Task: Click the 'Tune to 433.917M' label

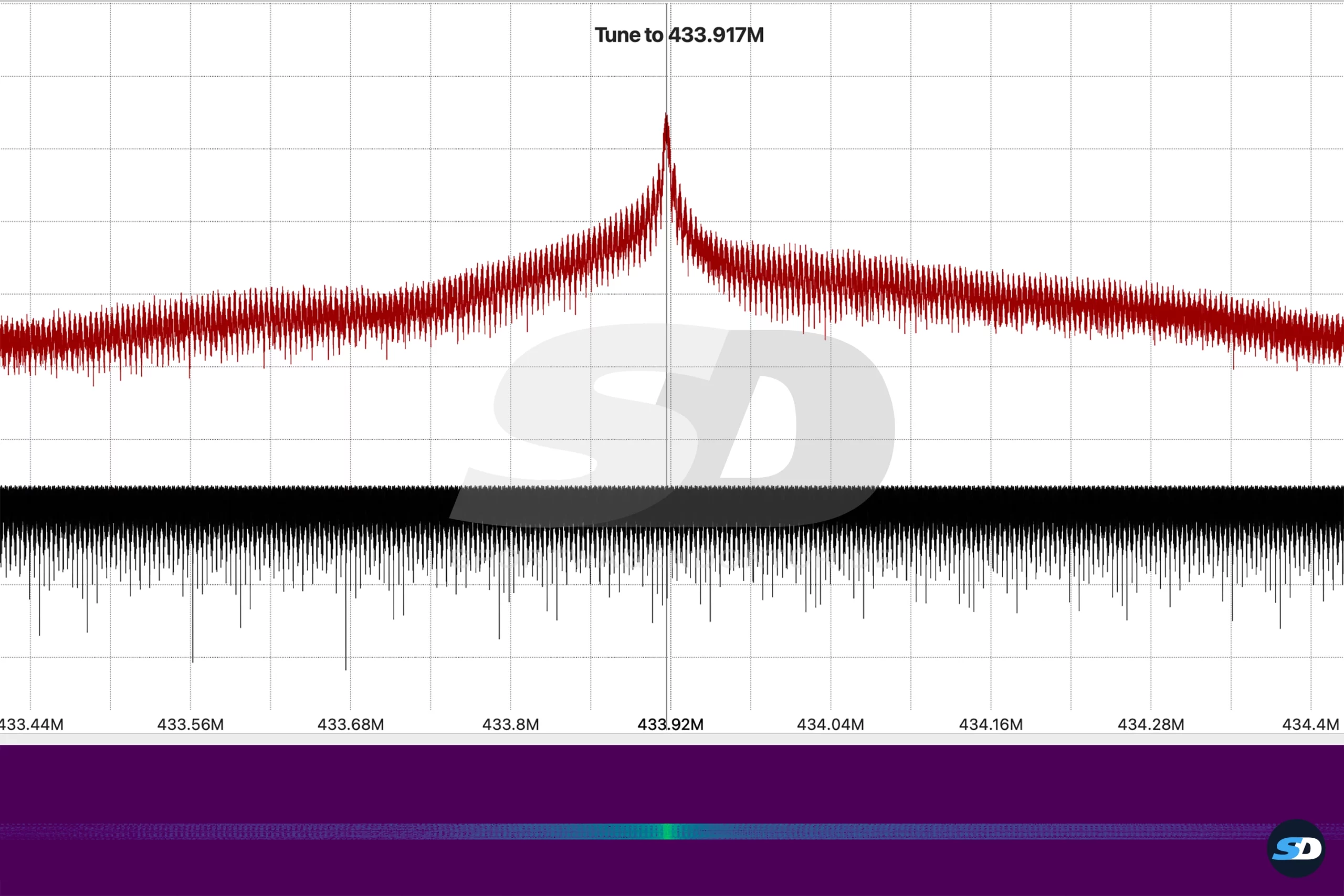Action: [x=679, y=35]
